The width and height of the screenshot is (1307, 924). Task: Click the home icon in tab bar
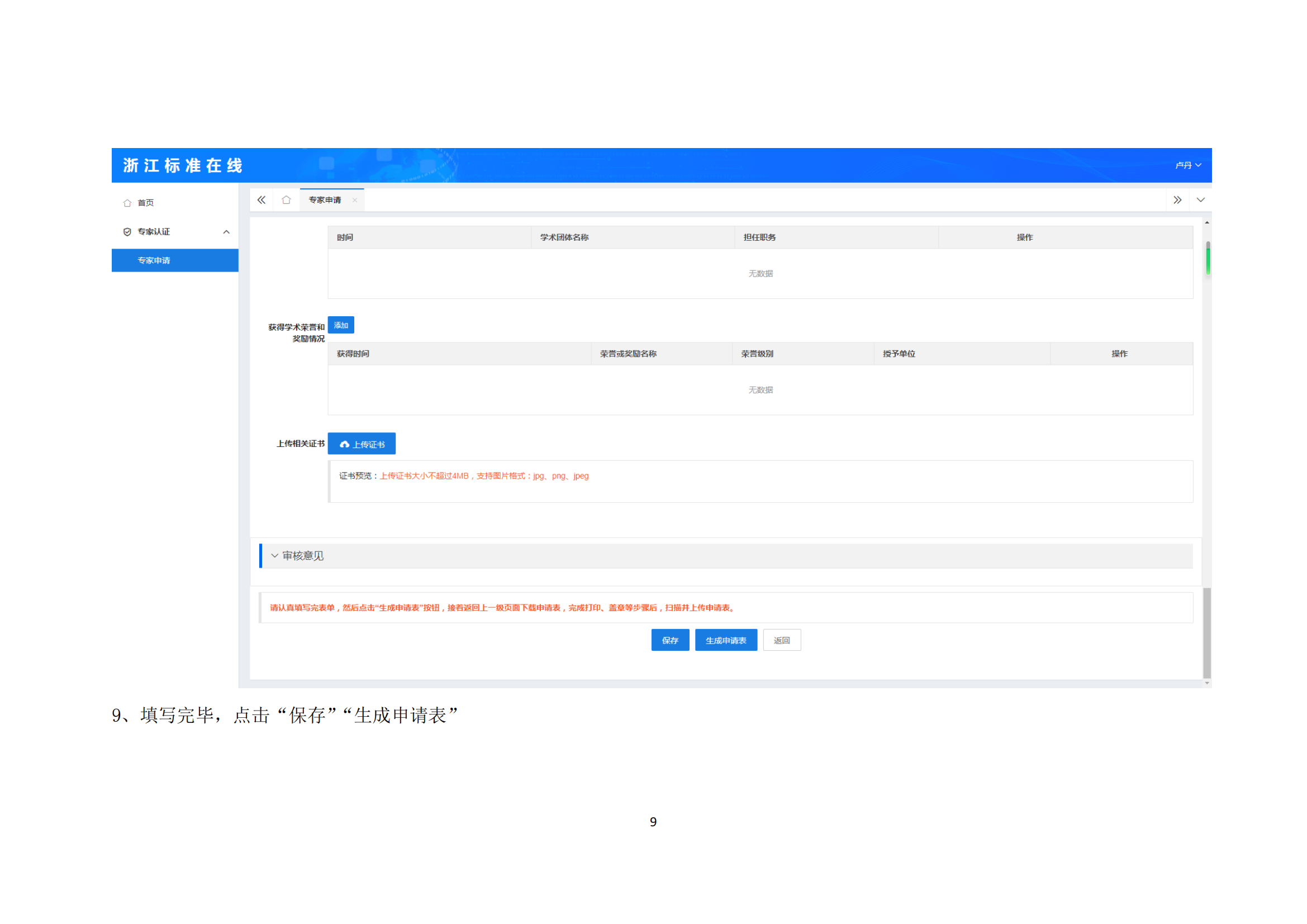click(286, 199)
